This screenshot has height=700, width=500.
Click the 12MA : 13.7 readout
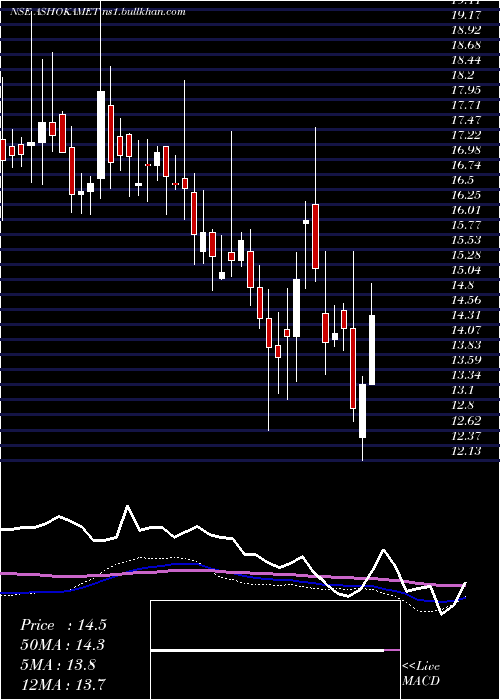(63, 684)
